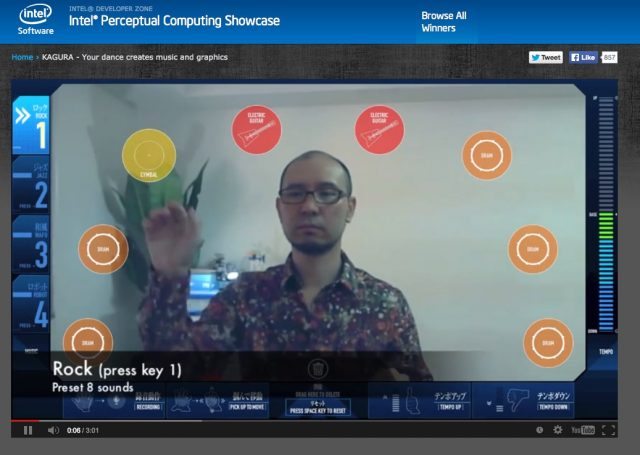This screenshot has width=640, height=455.
Task: Hit the left Electric Guitar circle
Action: tap(256, 130)
